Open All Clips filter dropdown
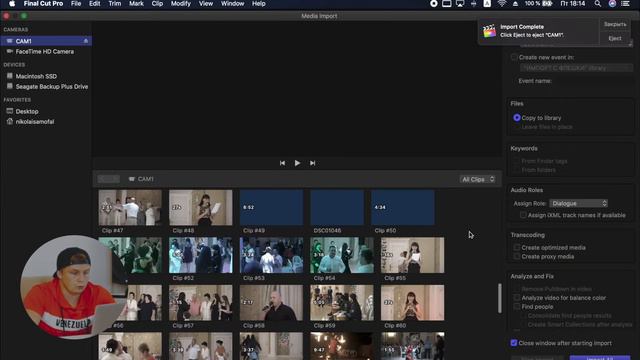 pos(478,180)
